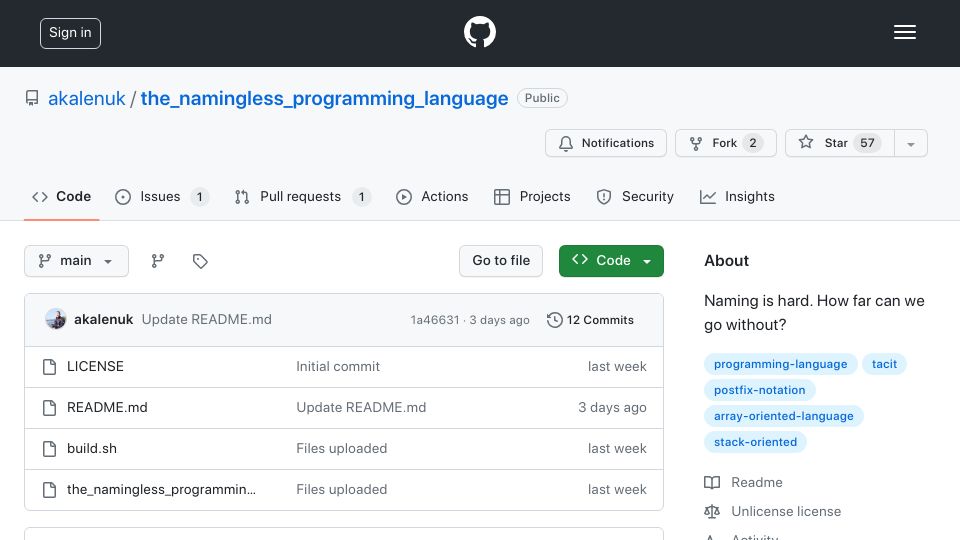View the Insights tab
Screen dimensions: 960x540
(737, 197)
